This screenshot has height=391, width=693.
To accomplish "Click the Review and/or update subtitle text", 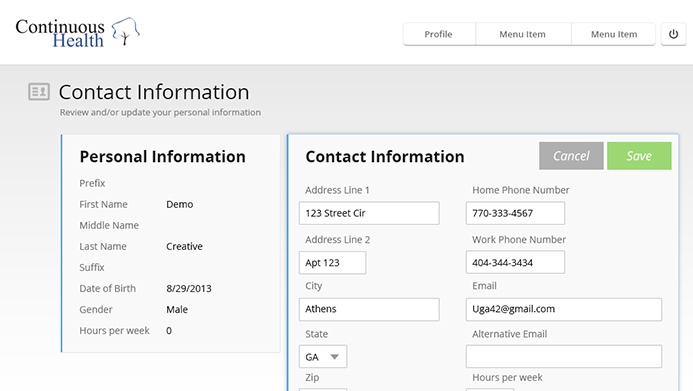I will click(160, 112).
